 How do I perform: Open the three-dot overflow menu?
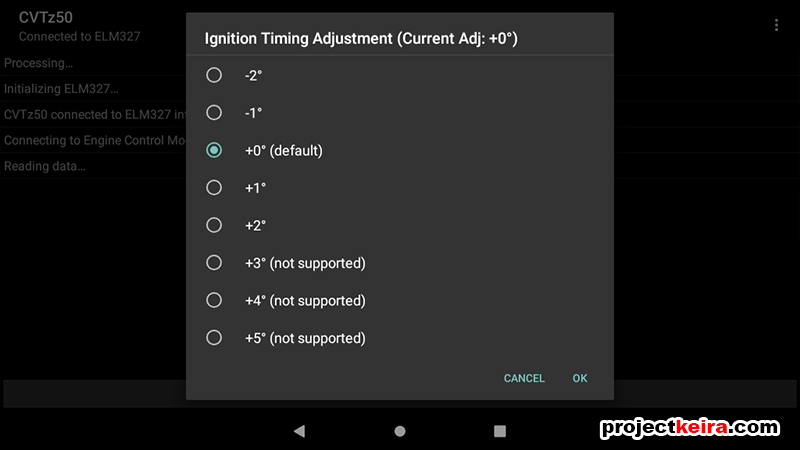776,25
